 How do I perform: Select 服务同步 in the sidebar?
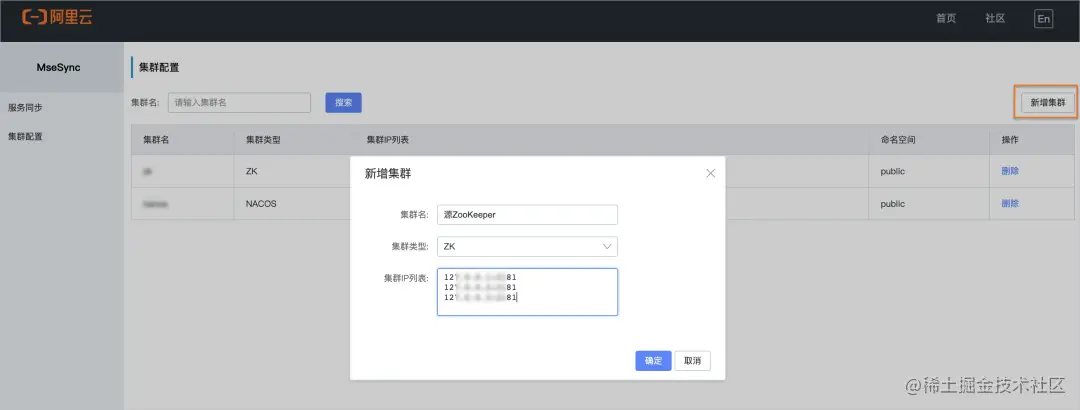[25, 108]
